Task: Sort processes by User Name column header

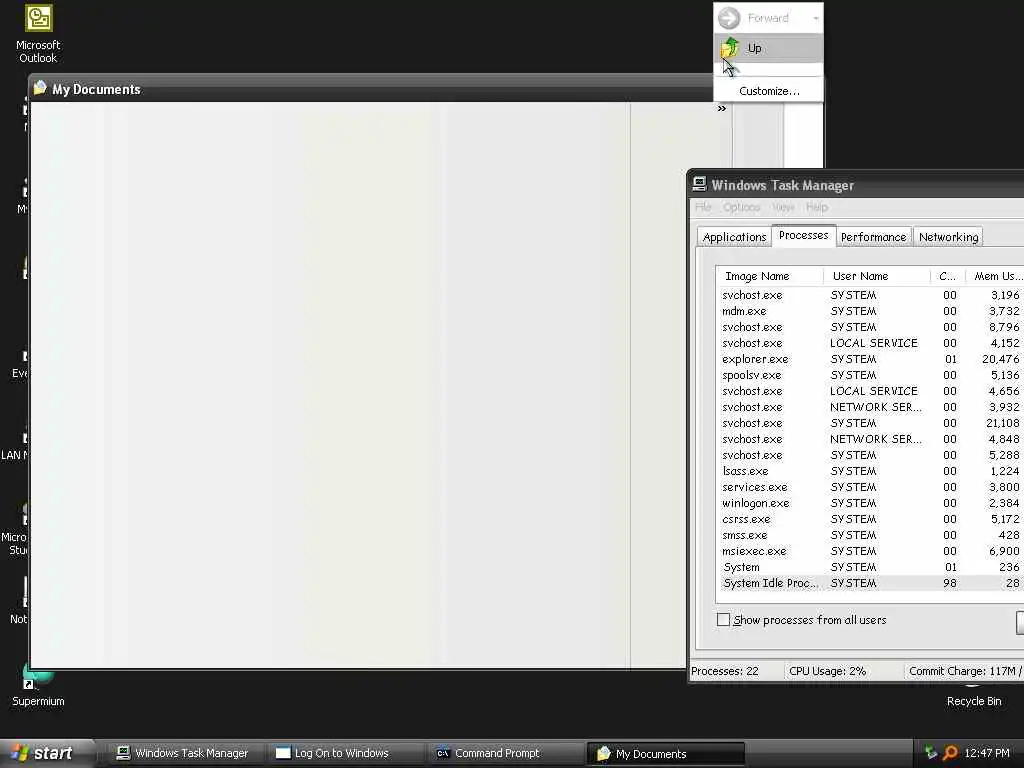Action: coord(876,276)
